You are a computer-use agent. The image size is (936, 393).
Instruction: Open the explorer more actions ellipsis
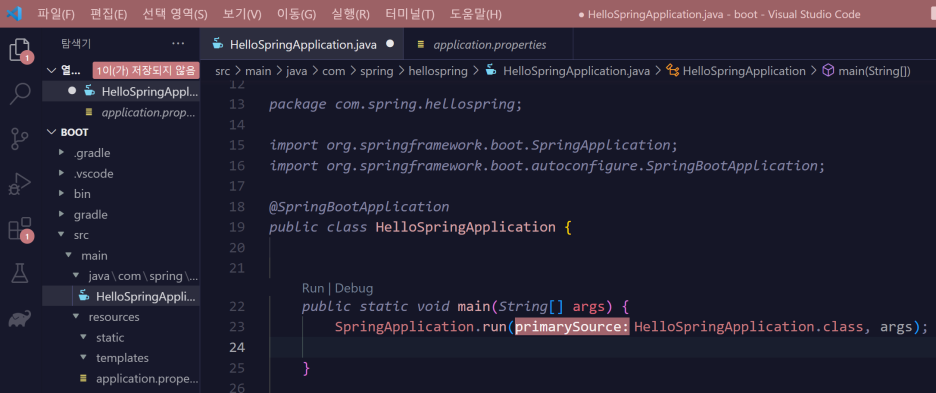tap(178, 43)
